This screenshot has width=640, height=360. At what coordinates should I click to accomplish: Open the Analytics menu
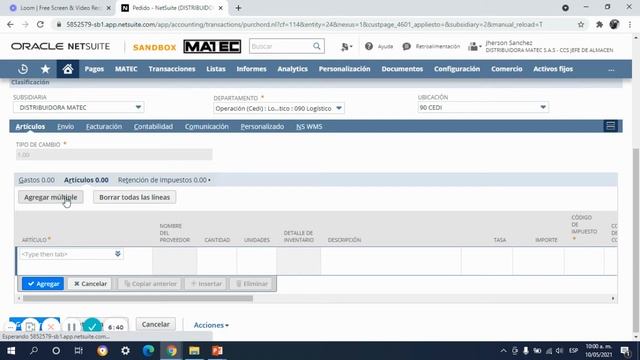(x=293, y=69)
